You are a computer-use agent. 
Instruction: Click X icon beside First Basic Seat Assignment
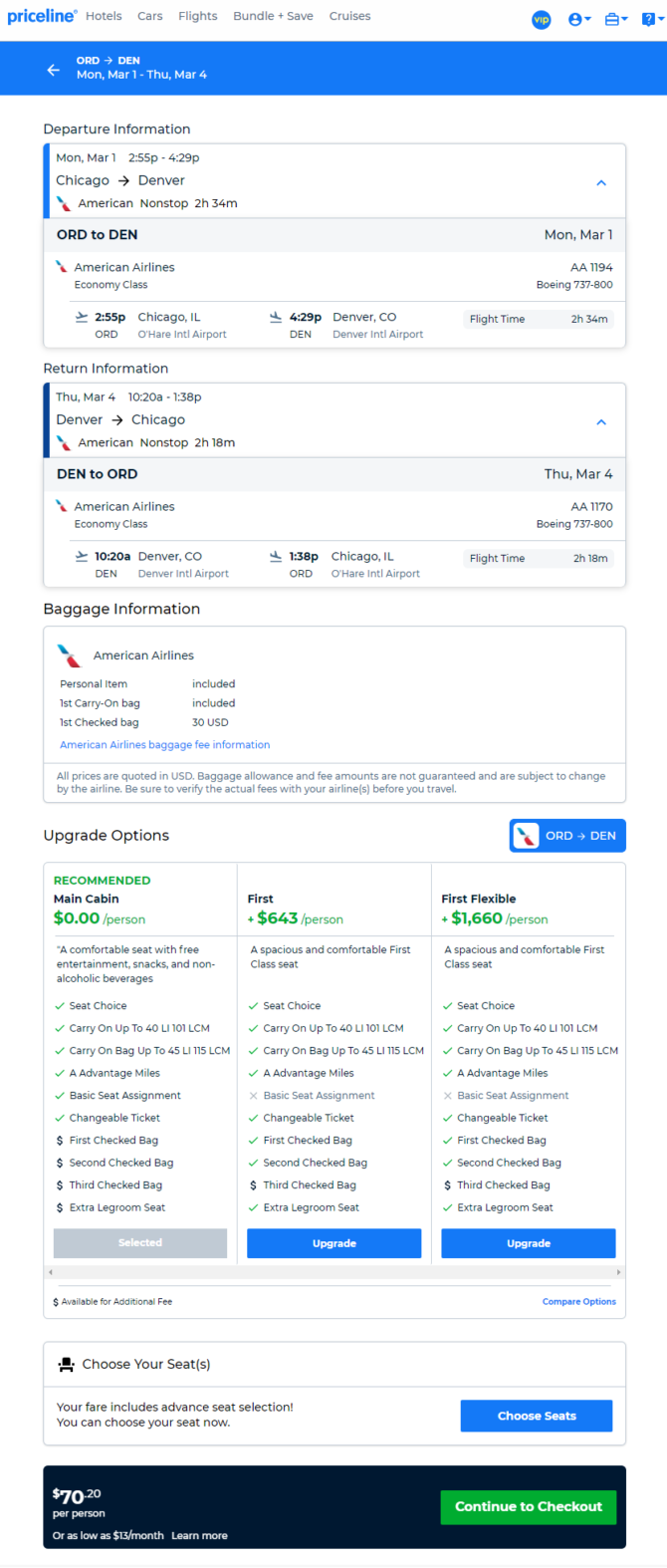click(x=254, y=1096)
